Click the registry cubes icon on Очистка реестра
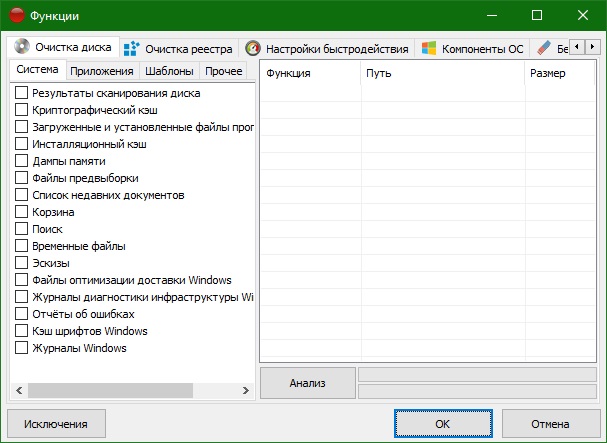Screen dimensions: 607x443 [x=131, y=48]
